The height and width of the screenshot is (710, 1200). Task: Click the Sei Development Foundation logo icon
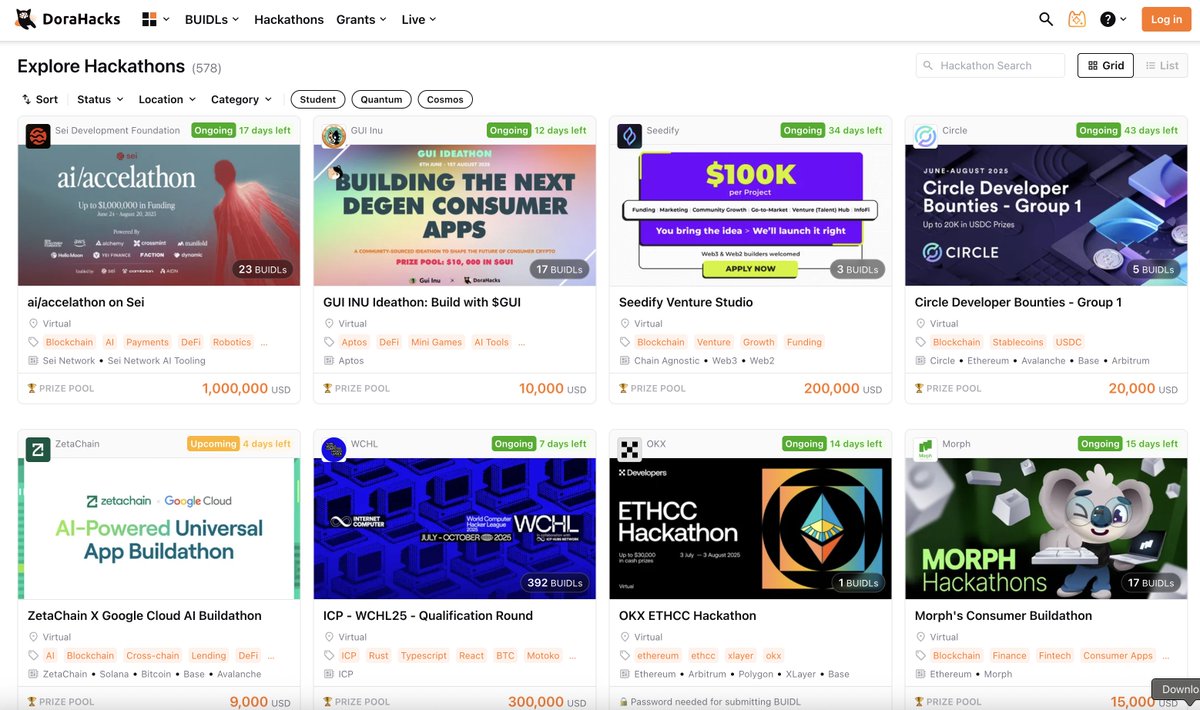pyautogui.click(x=38, y=136)
